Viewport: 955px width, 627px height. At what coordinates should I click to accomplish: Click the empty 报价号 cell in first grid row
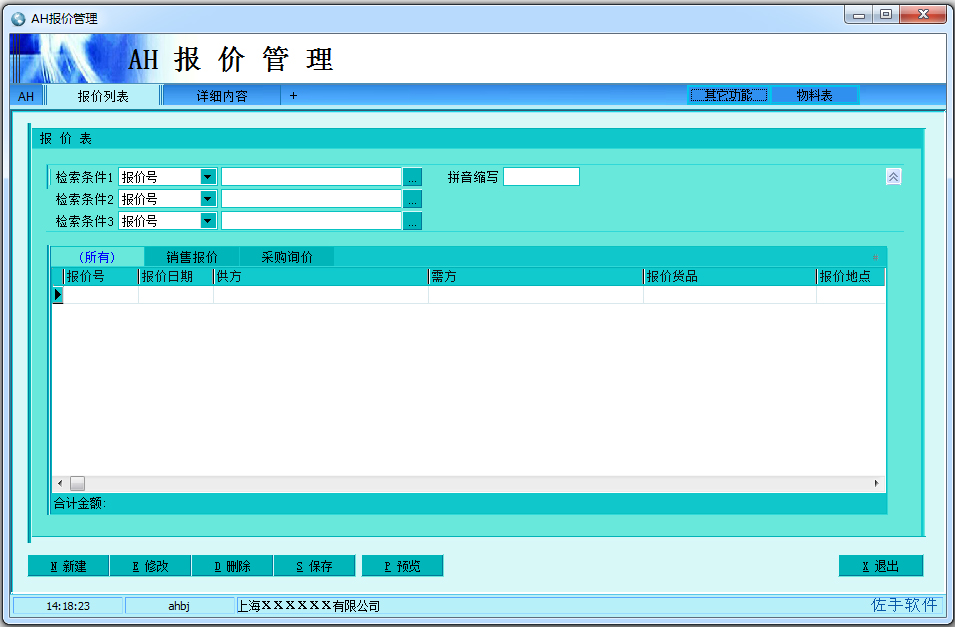[x=100, y=295]
